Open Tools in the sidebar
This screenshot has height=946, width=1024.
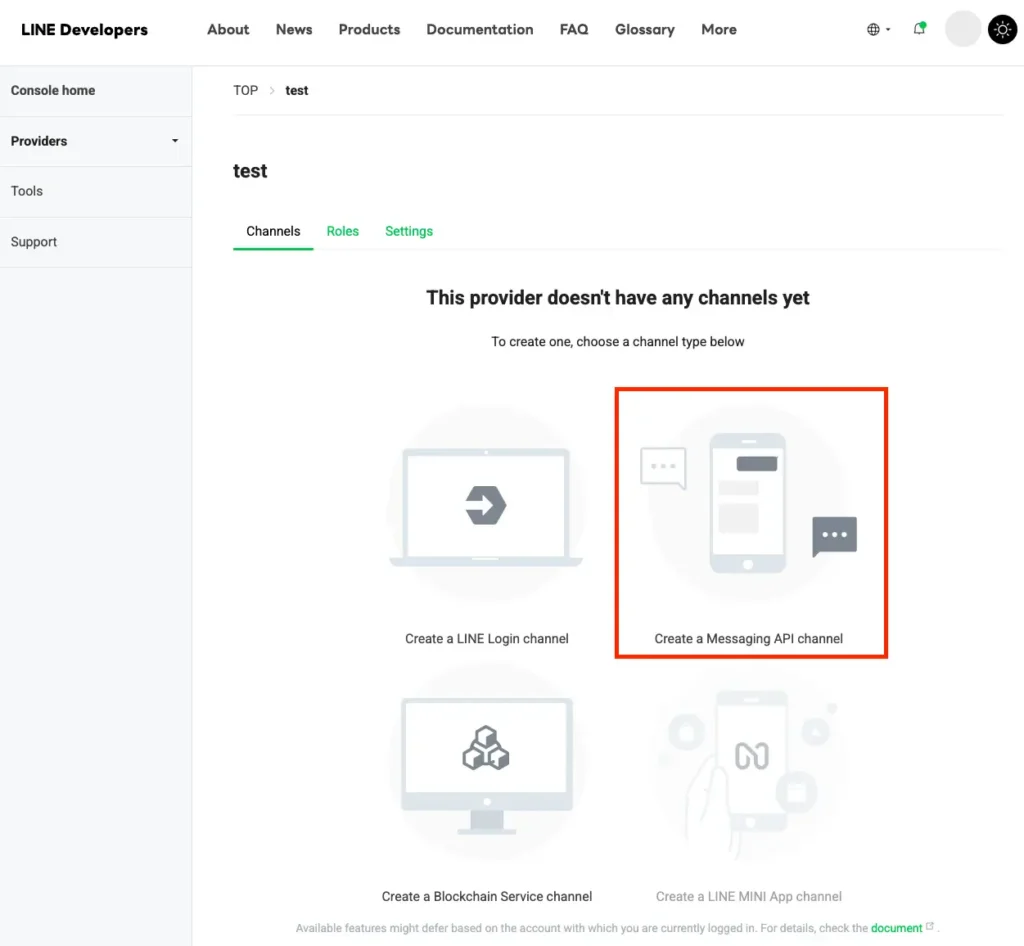27,191
